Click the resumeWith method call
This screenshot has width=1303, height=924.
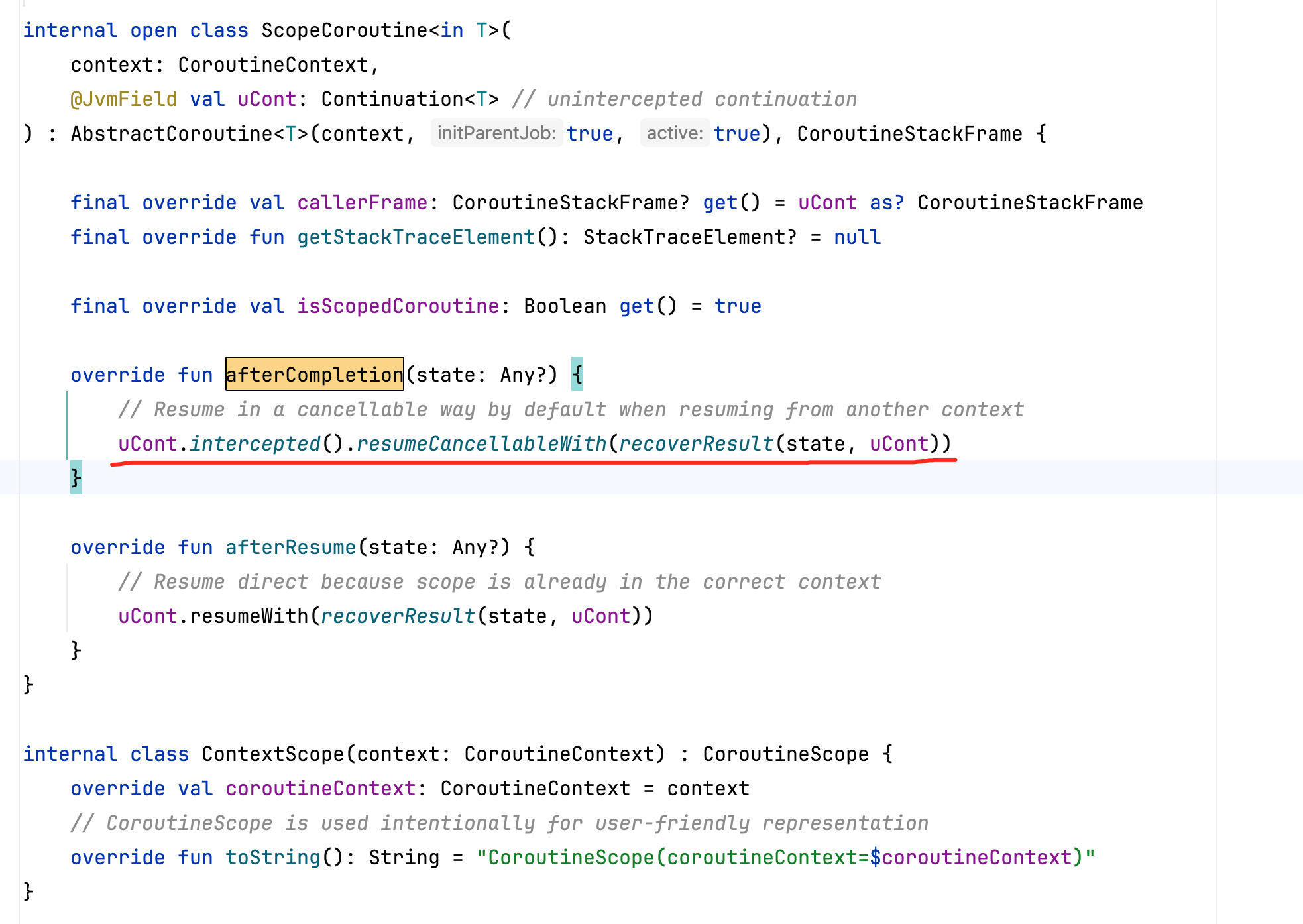click(x=249, y=616)
